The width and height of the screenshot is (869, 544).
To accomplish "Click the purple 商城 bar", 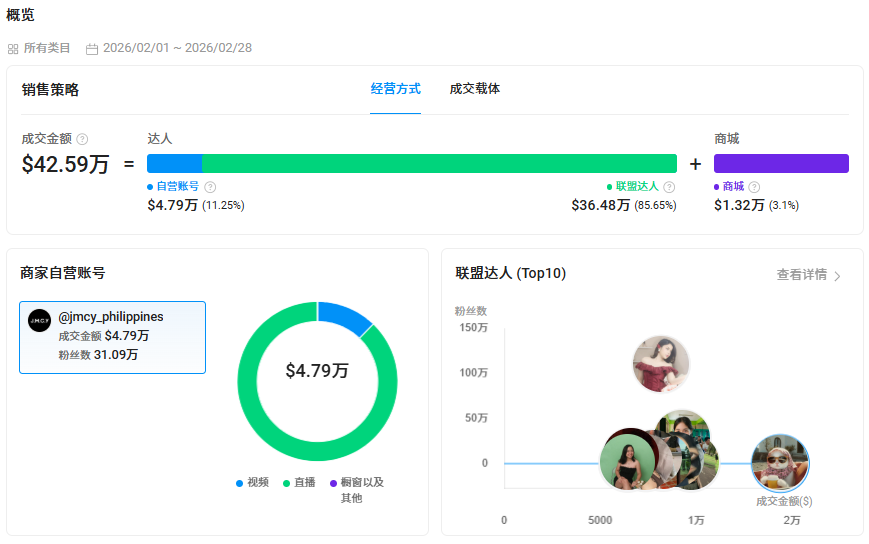I will coord(781,163).
